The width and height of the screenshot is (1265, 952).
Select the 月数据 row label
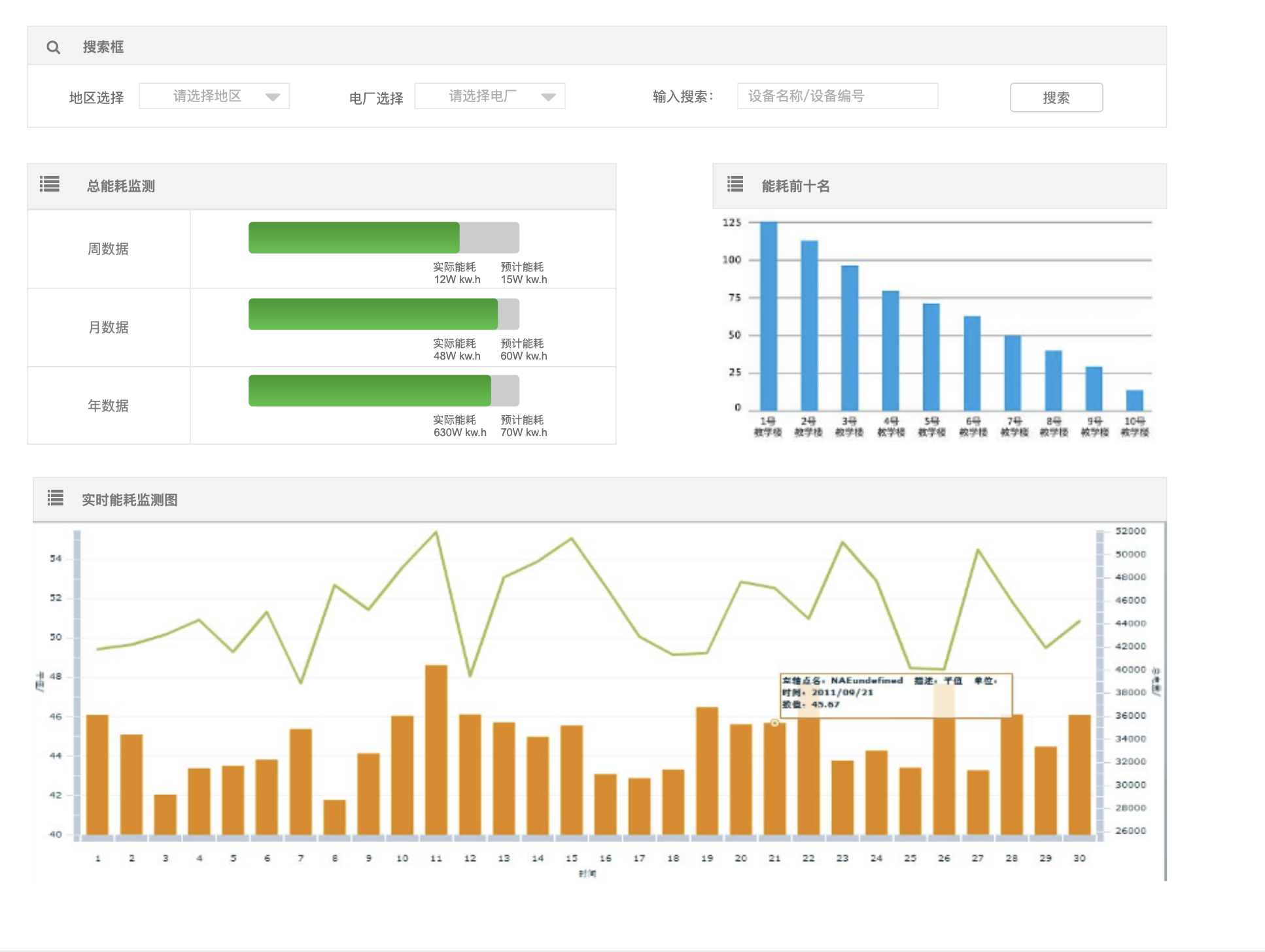coord(109,328)
